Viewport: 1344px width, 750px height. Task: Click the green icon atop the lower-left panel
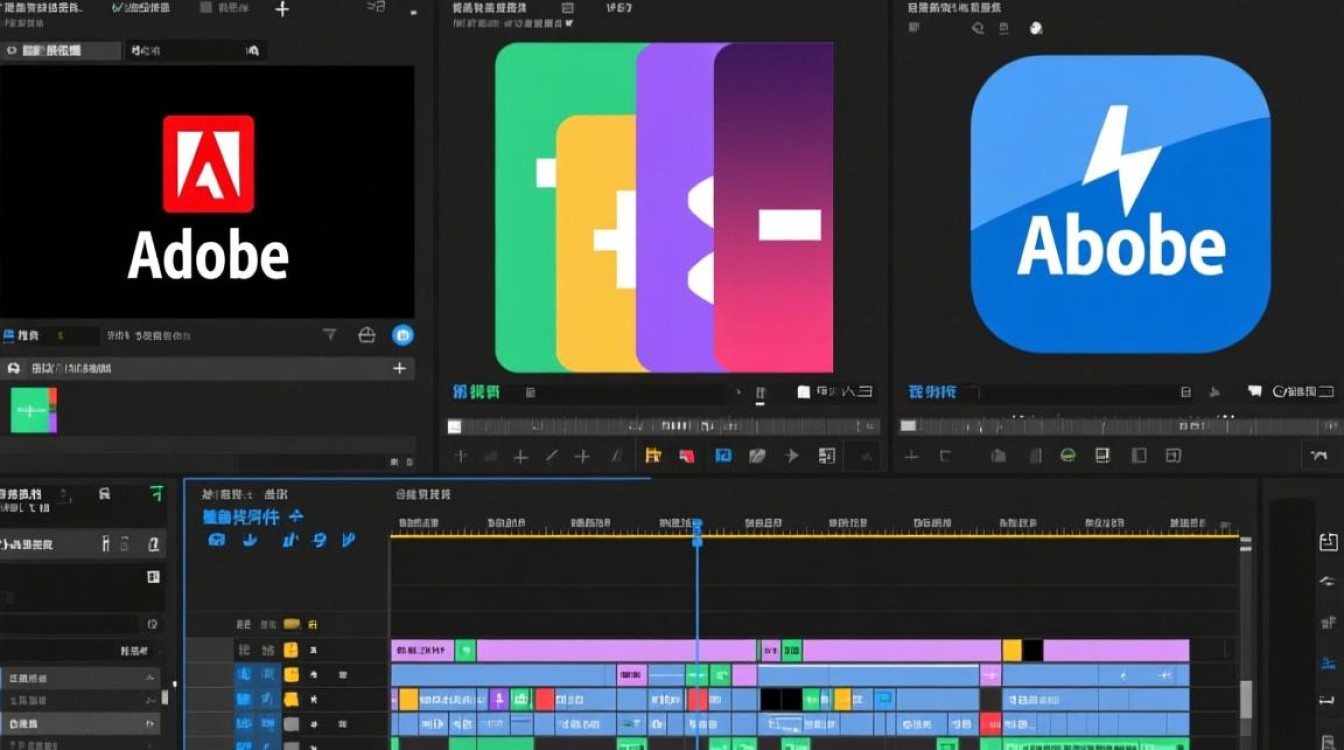156,493
